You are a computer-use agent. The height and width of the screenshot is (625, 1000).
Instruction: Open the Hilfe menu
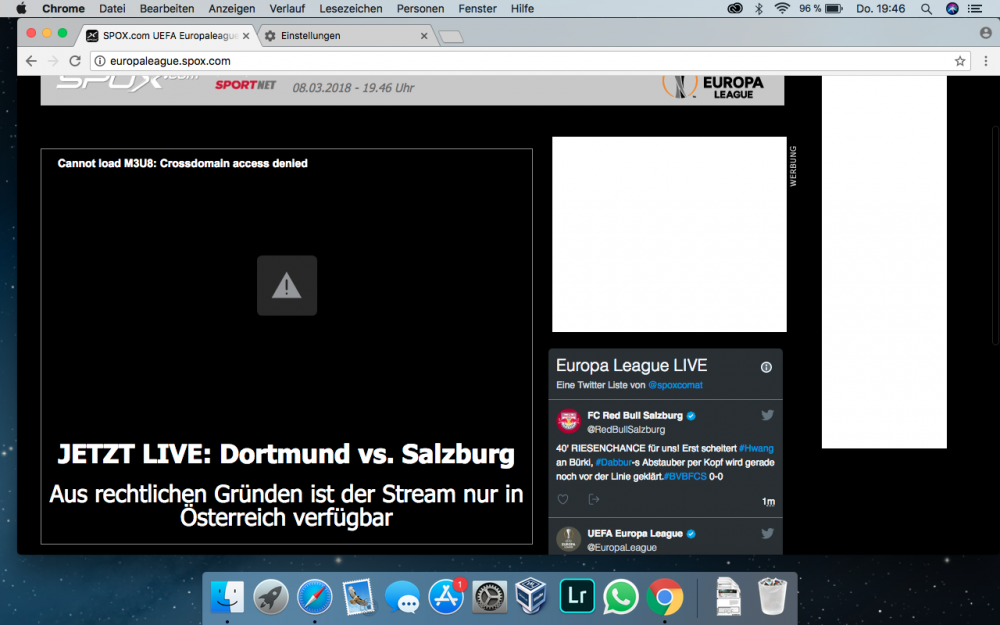tap(522, 9)
